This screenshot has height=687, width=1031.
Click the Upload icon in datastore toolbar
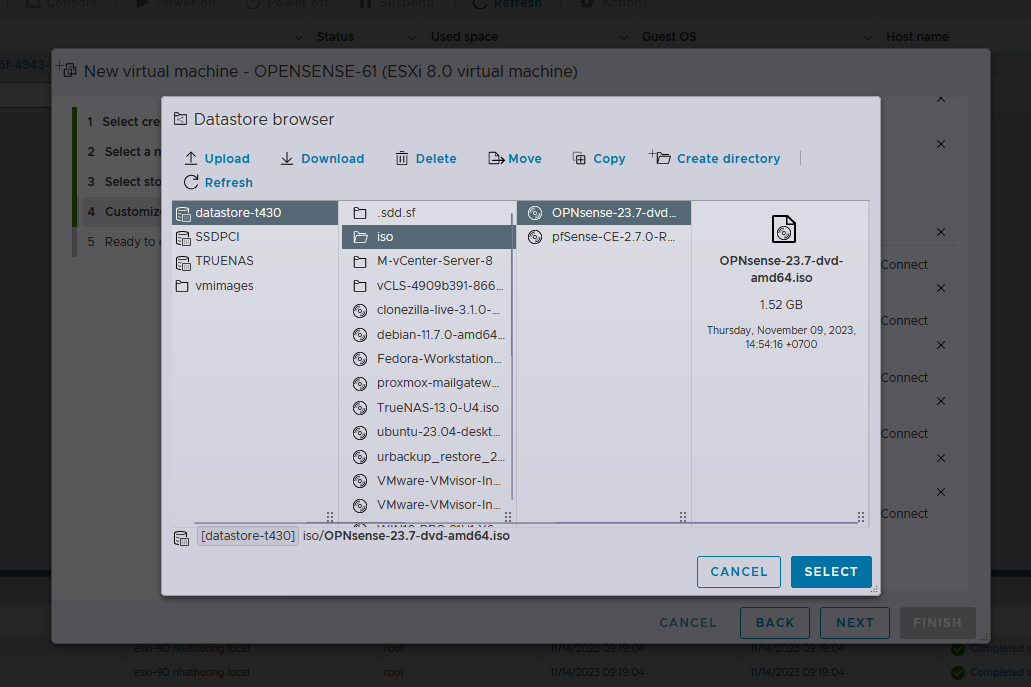pos(191,158)
